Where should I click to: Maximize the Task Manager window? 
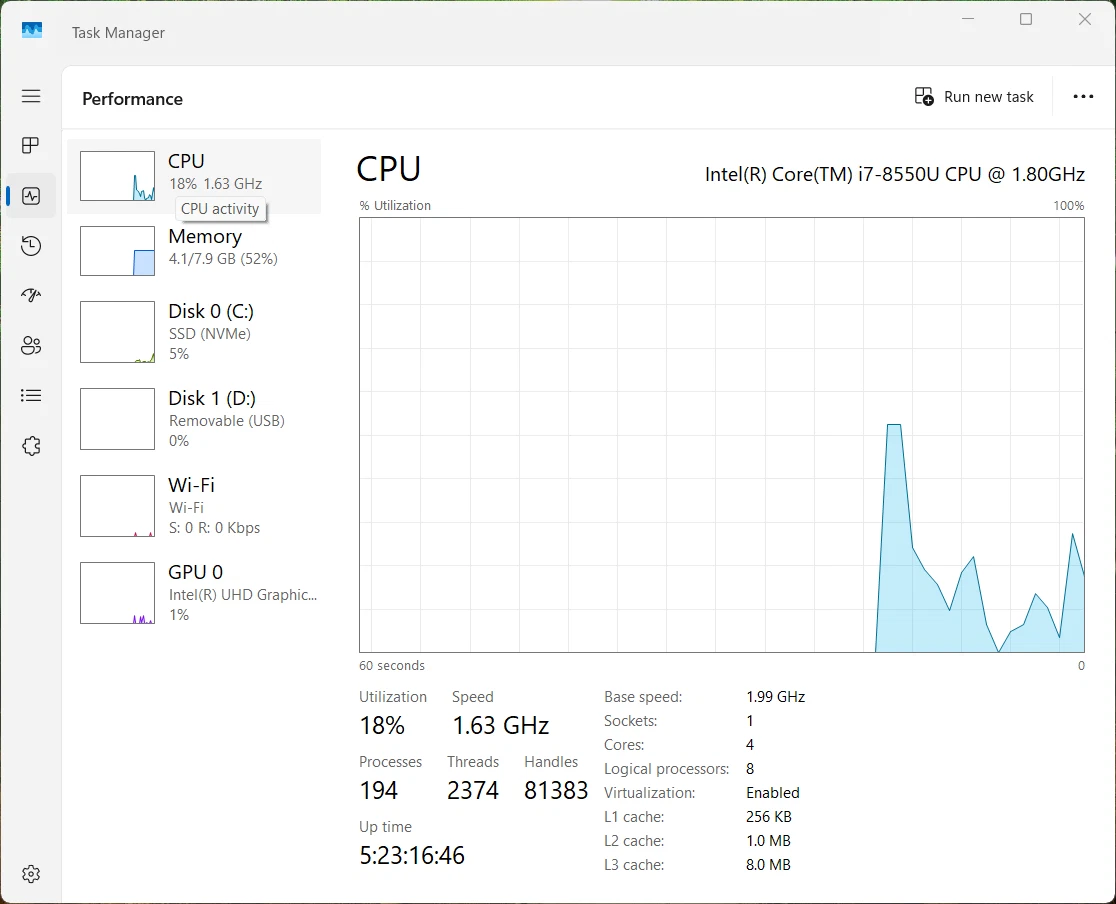coord(1026,19)
